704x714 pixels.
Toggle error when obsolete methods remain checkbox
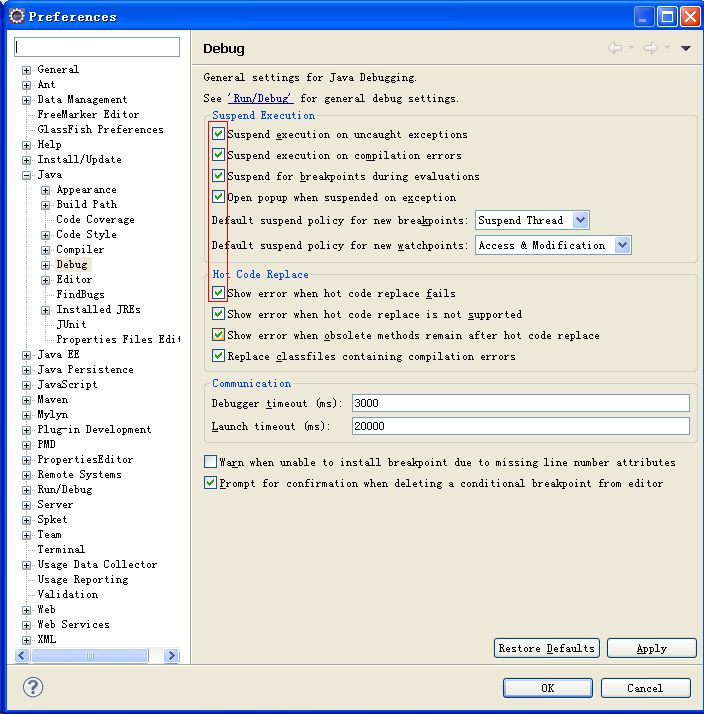(x=218, y=335)
